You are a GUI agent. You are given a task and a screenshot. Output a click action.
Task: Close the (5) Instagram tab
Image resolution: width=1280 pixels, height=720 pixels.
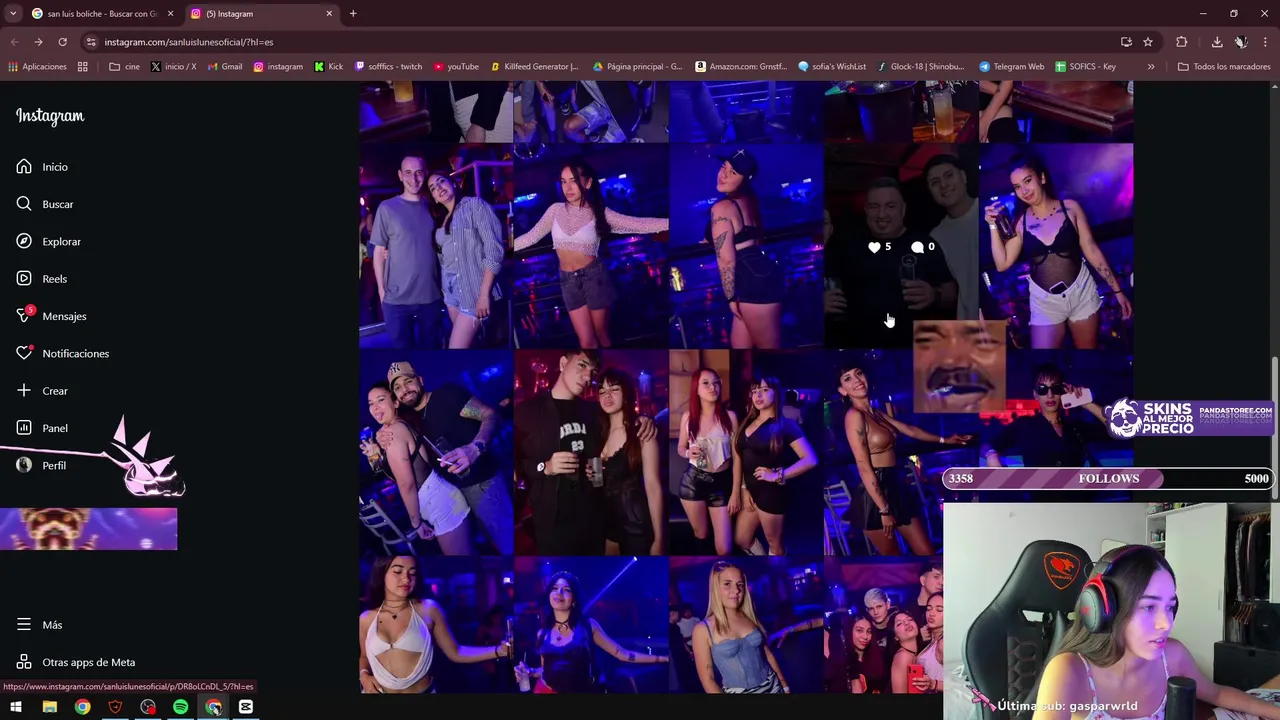tap(329, 14)
